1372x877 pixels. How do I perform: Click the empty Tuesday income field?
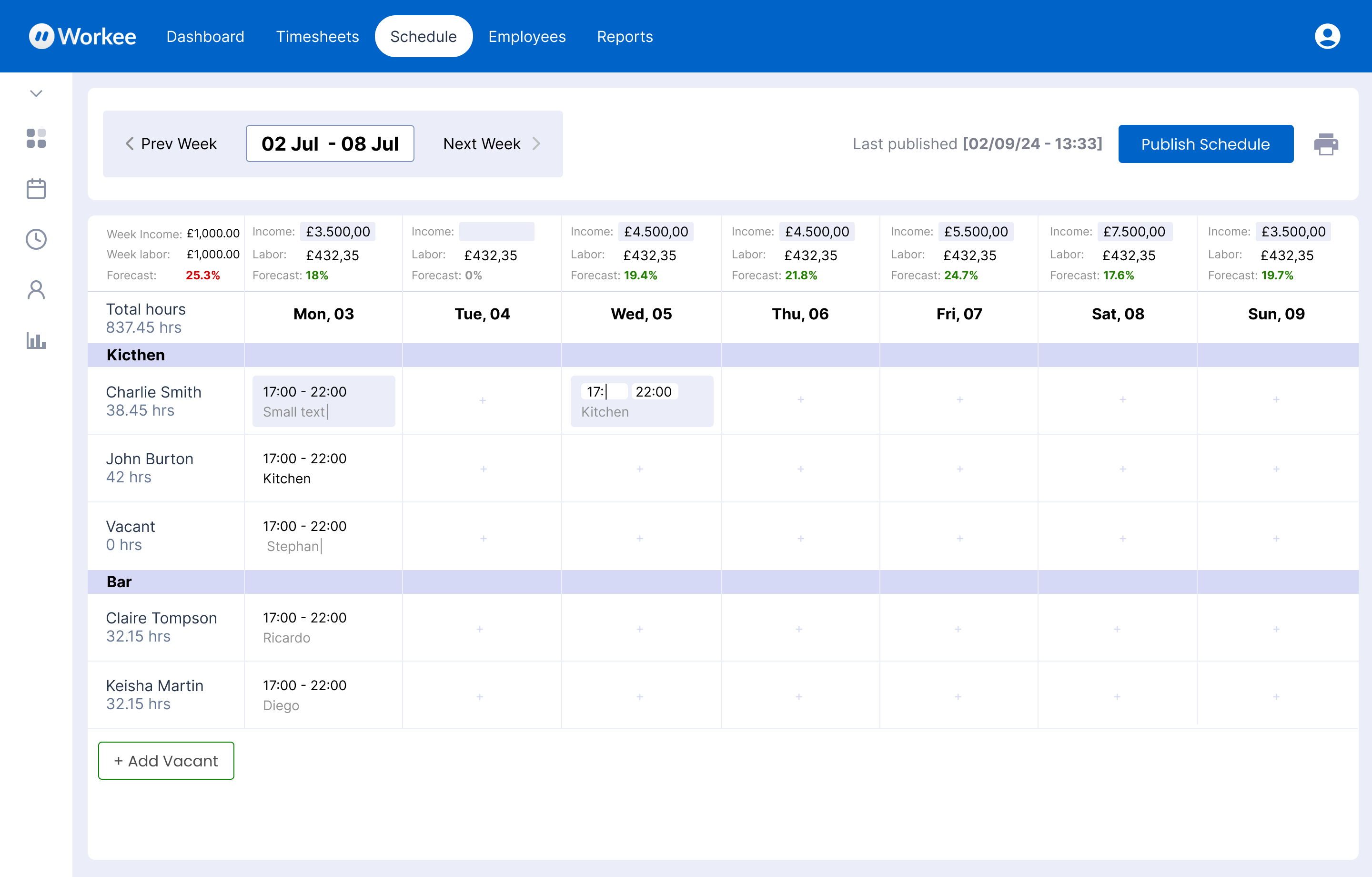[496, 232]
